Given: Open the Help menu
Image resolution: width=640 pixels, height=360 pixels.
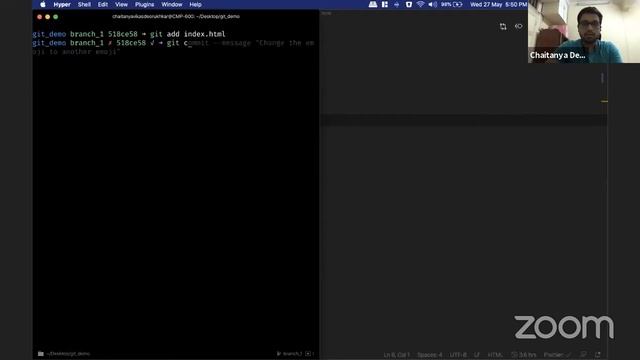Looking at the screenshot, I should 196,4.
